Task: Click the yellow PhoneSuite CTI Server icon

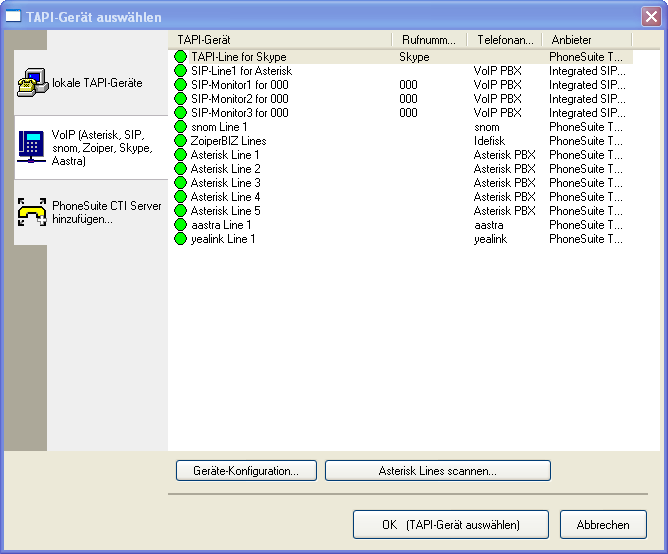Action: coord(31,212)
